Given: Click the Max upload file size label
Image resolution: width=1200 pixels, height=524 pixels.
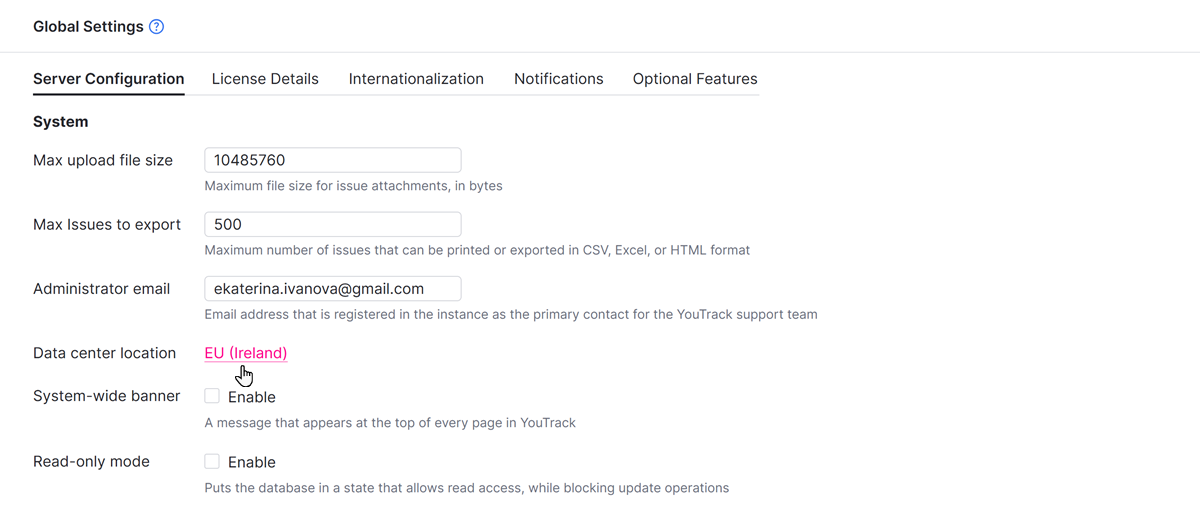Looking at the screenshot, I should click(x=103, y=160).
